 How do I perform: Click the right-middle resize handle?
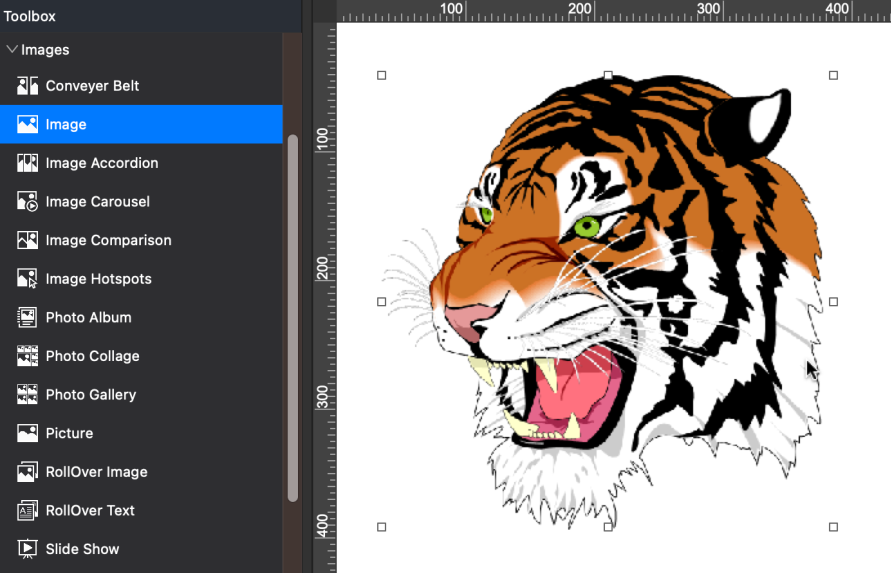pyautogui.click(x=833, y=301)
